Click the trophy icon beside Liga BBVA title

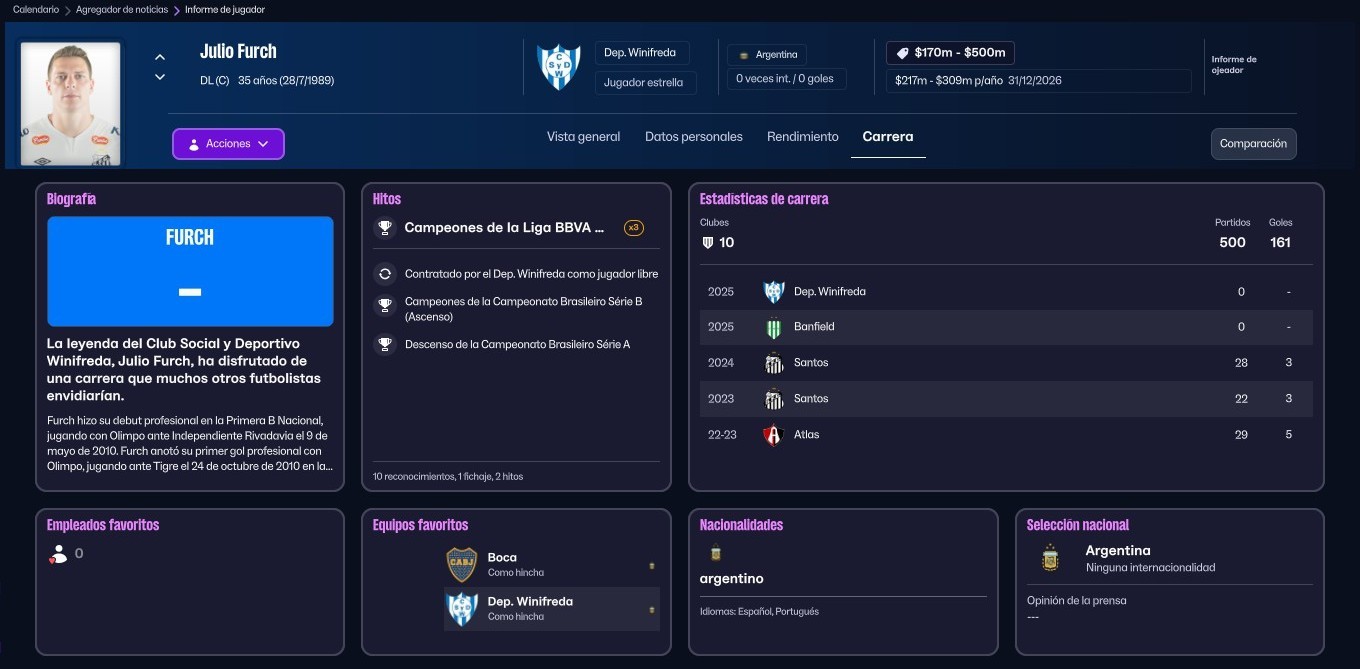click(x=384, y=228)
